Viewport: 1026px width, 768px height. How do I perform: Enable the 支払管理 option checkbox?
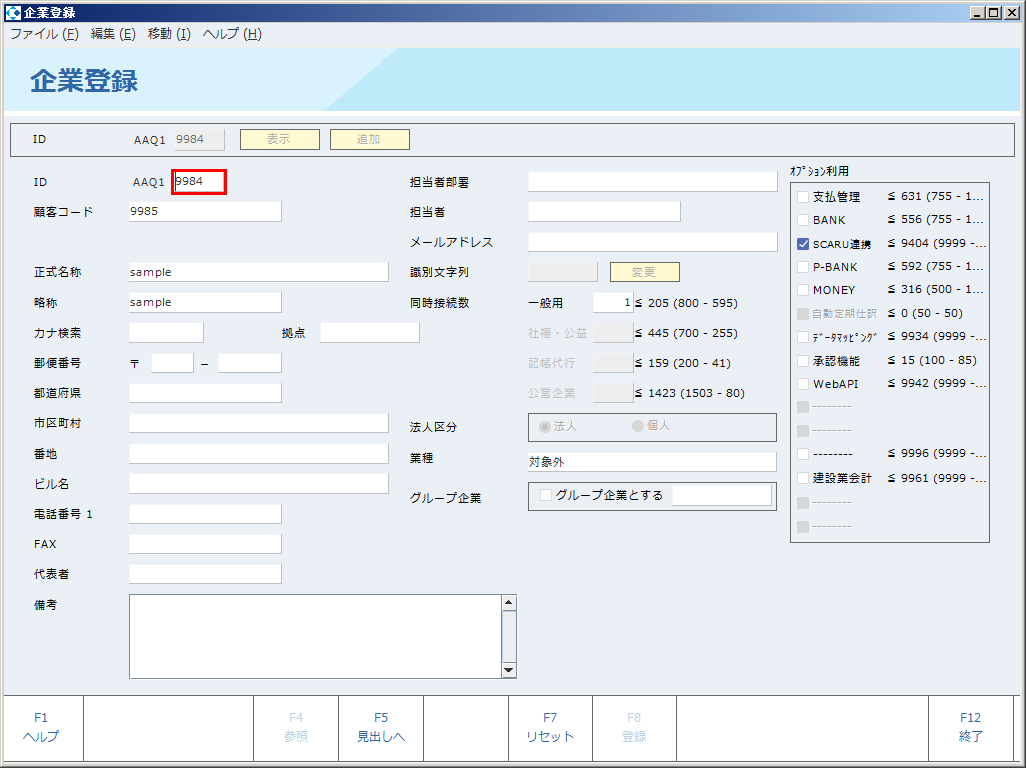coord(803,197)
